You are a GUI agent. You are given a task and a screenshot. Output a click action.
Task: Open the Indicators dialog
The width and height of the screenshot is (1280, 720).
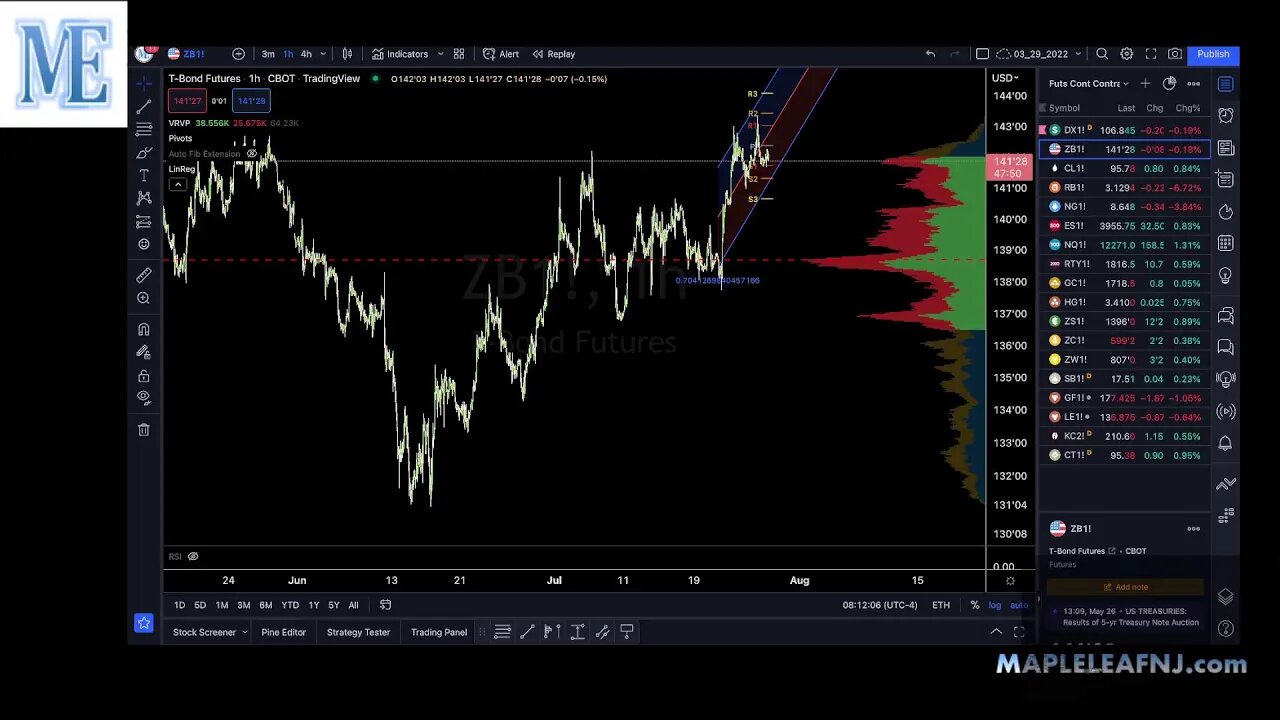[x=400, y=54]
